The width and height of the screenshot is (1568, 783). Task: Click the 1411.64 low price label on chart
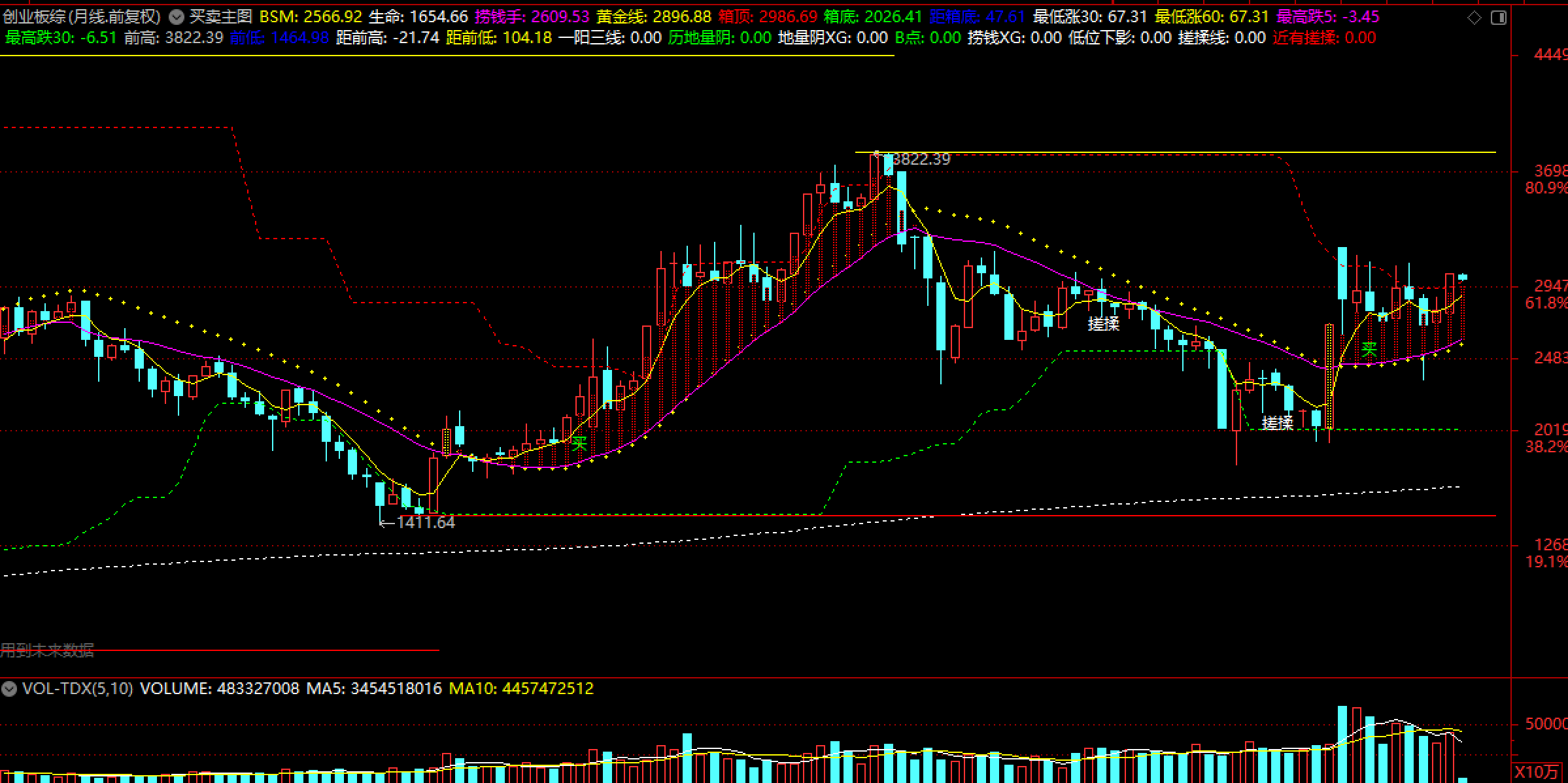pos(426,522)
